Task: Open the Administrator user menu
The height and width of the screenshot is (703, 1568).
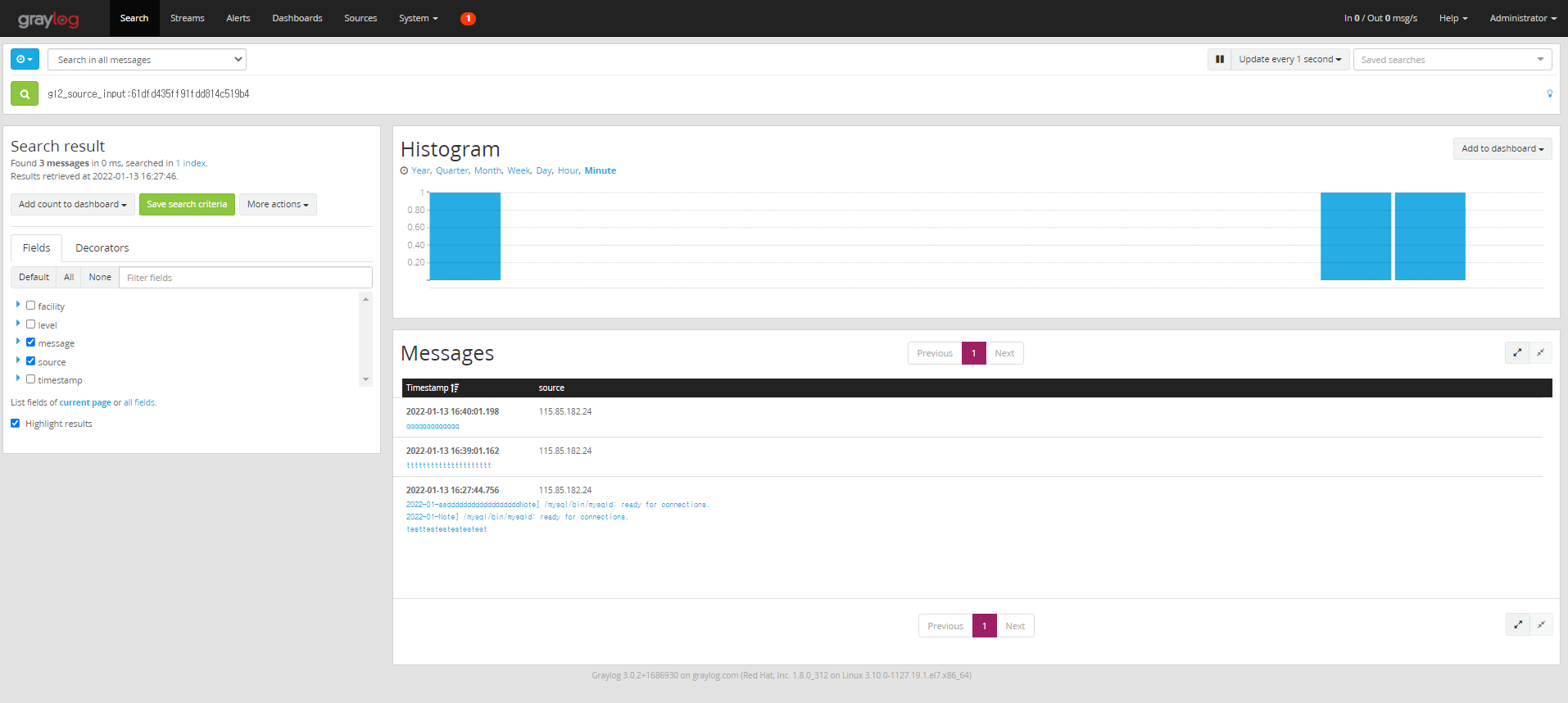Action: pyautogui.click(x=1523, y=18)
